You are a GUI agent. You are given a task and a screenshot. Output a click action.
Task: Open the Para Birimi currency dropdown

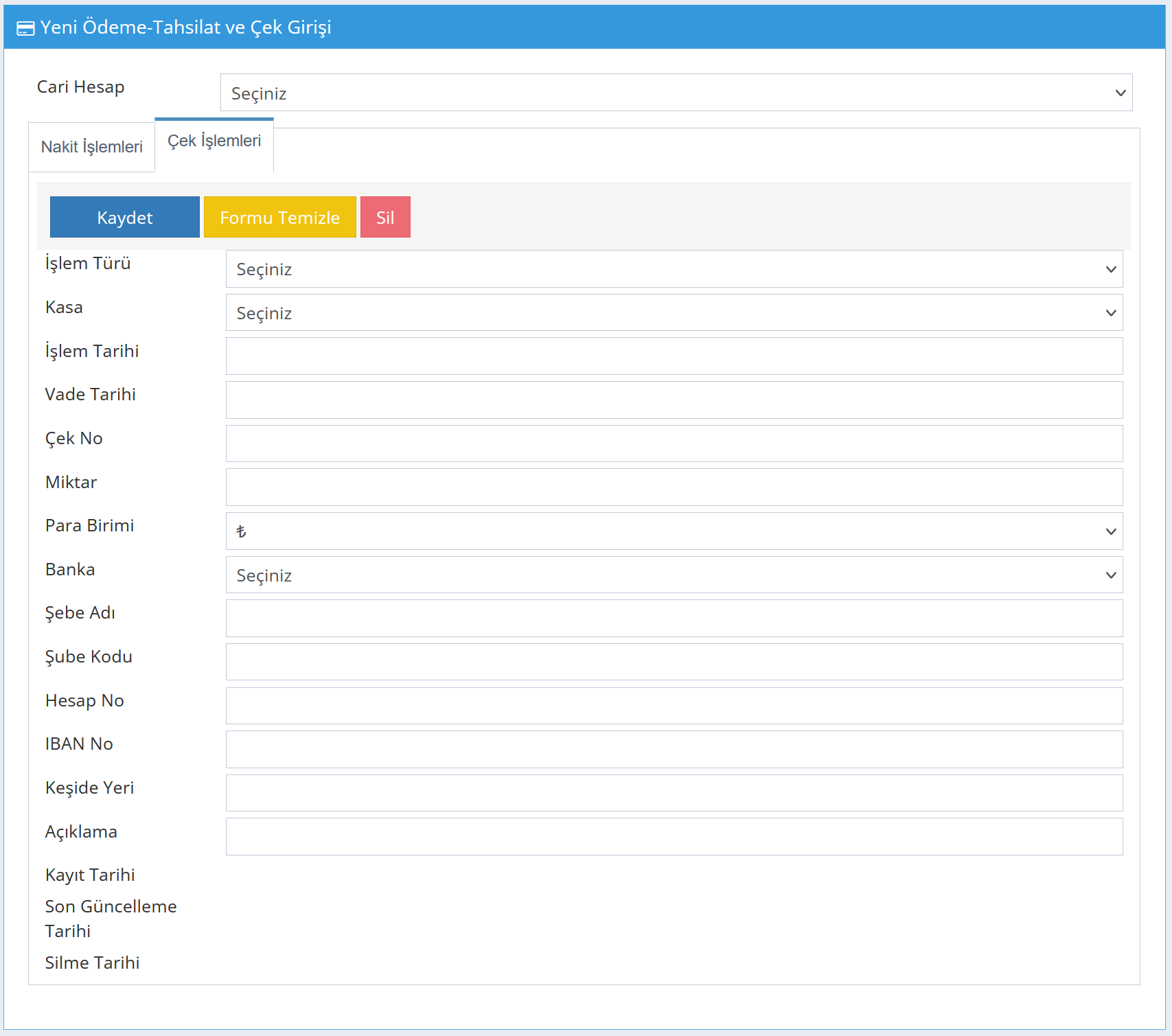pyautogui.click(x=674, y=531)
